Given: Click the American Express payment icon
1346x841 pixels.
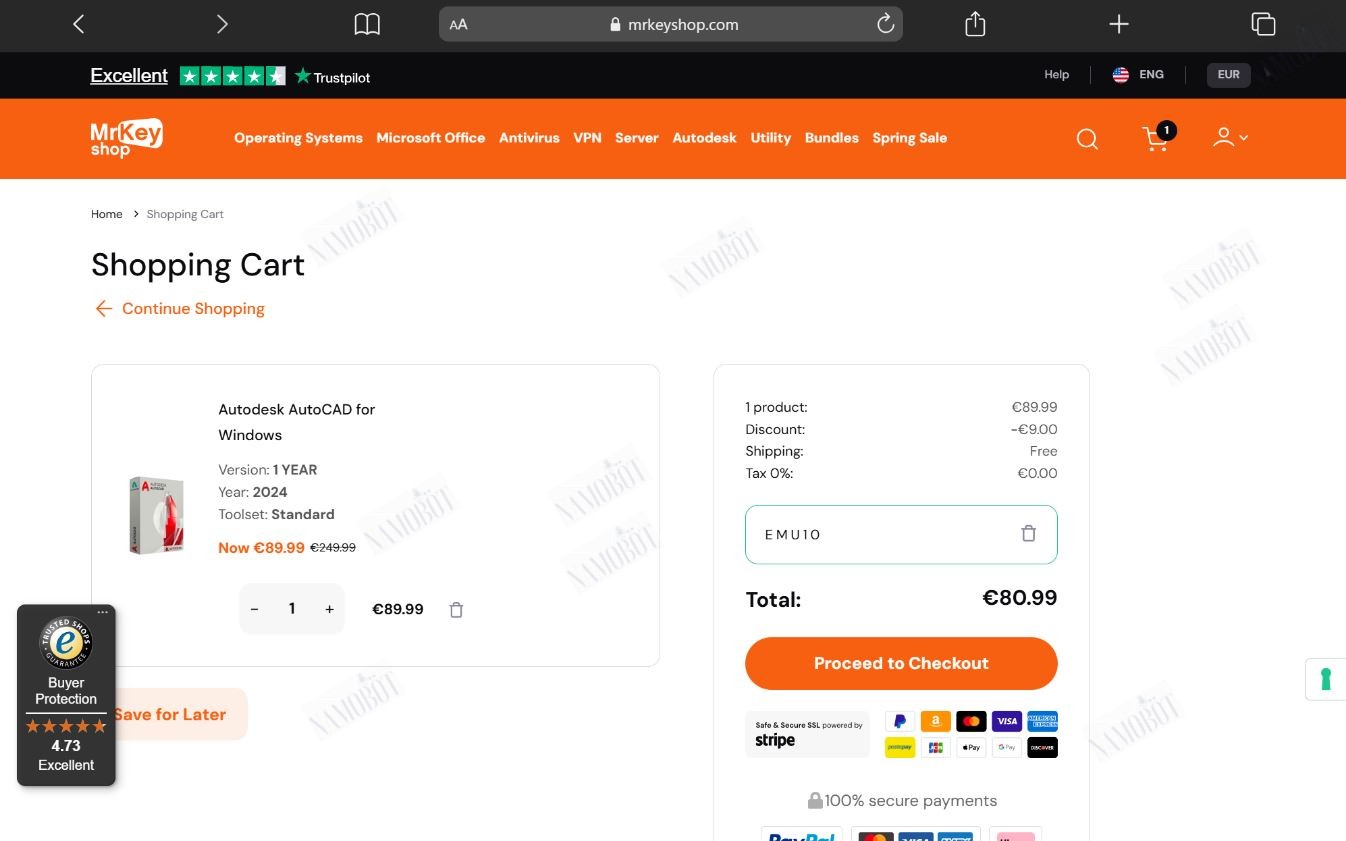Looking at the screenshot, I should (1042, 721).
